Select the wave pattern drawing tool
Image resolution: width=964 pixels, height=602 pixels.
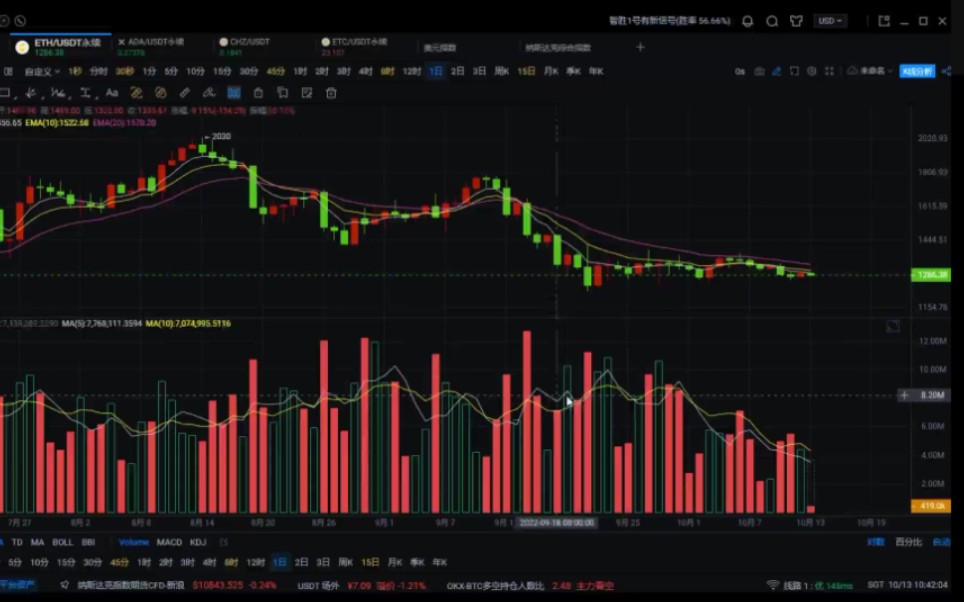tap(58, 93)
